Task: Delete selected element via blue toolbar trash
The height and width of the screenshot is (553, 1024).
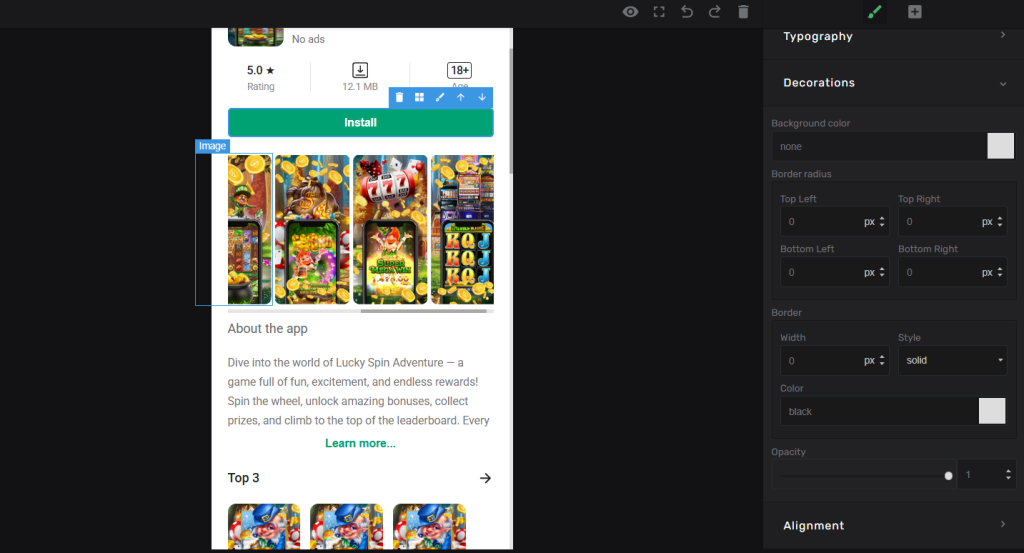Action: [399, 97]
